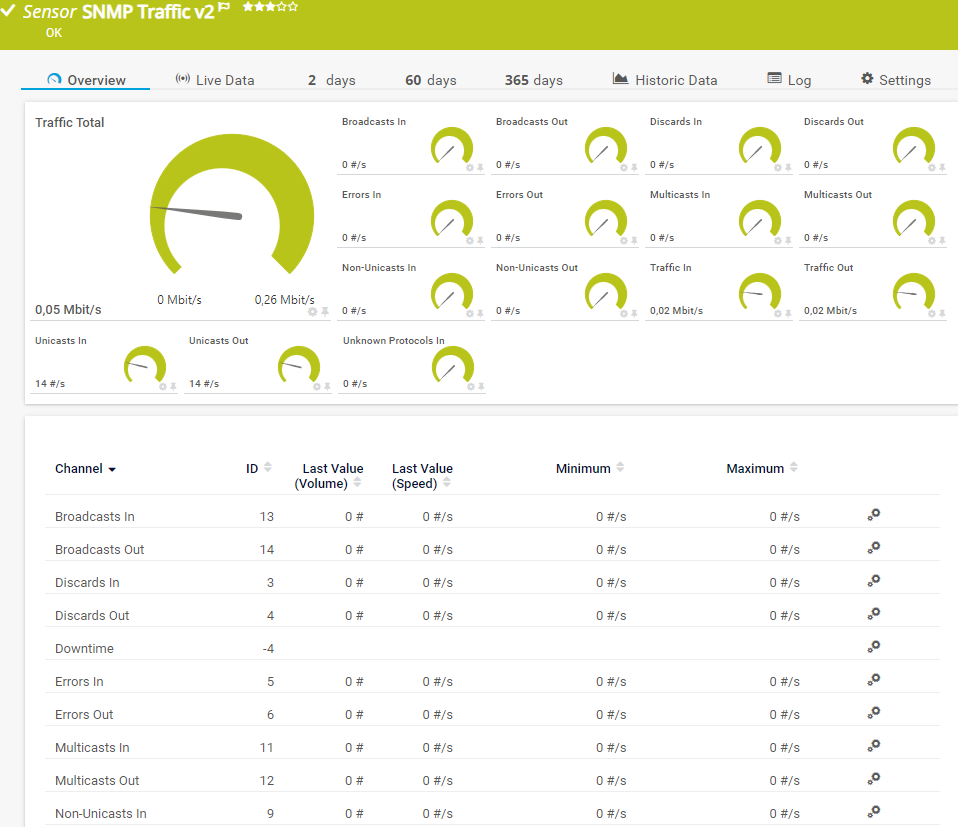Image resolution: width=958 pixels, height=827 pixels.
Task: Pin the Unknown Protocols In gauge
Action: point(482,386)
